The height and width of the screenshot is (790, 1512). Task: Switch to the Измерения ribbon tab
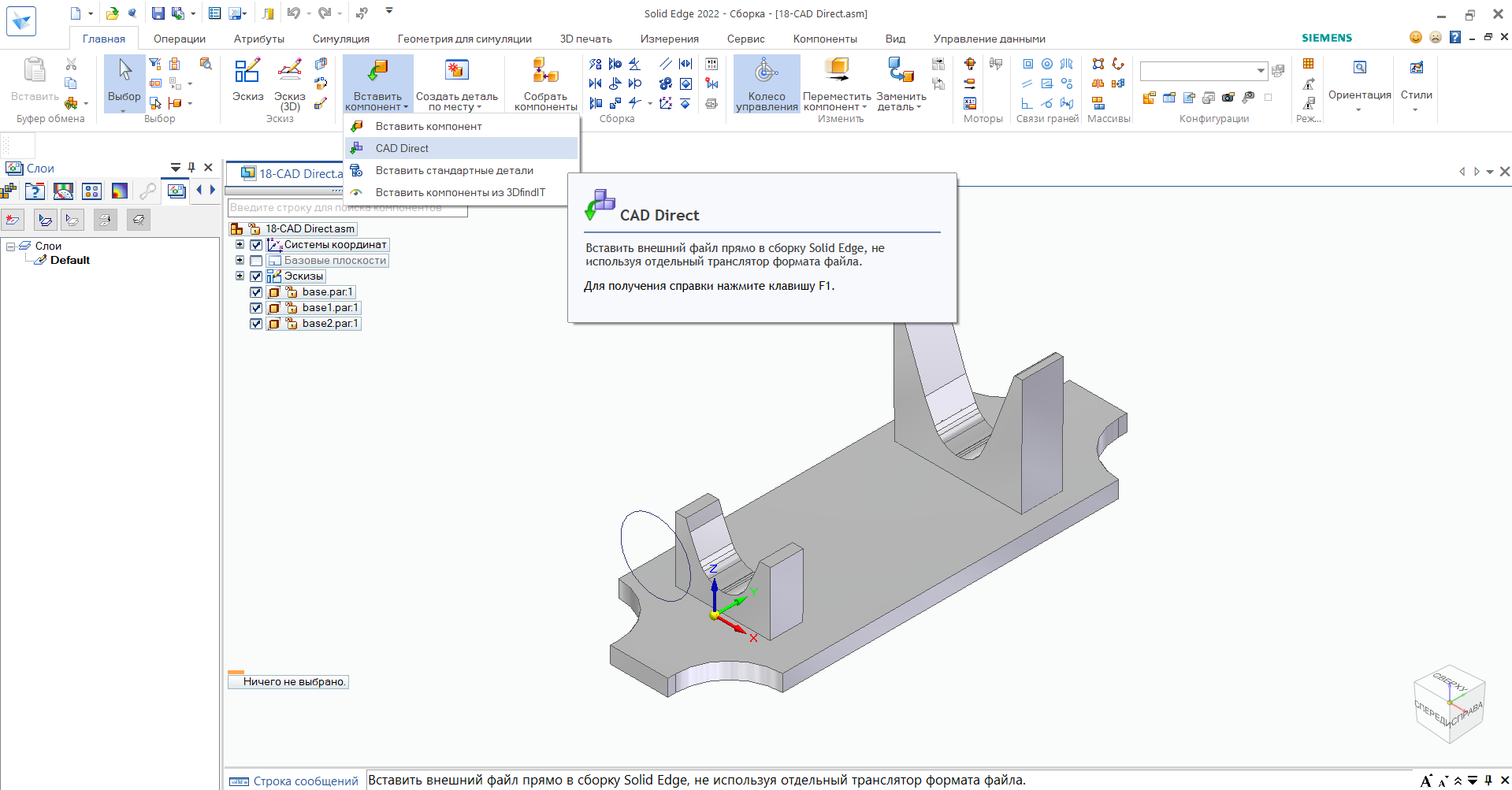pyautogui.click(x=670, y=39)
